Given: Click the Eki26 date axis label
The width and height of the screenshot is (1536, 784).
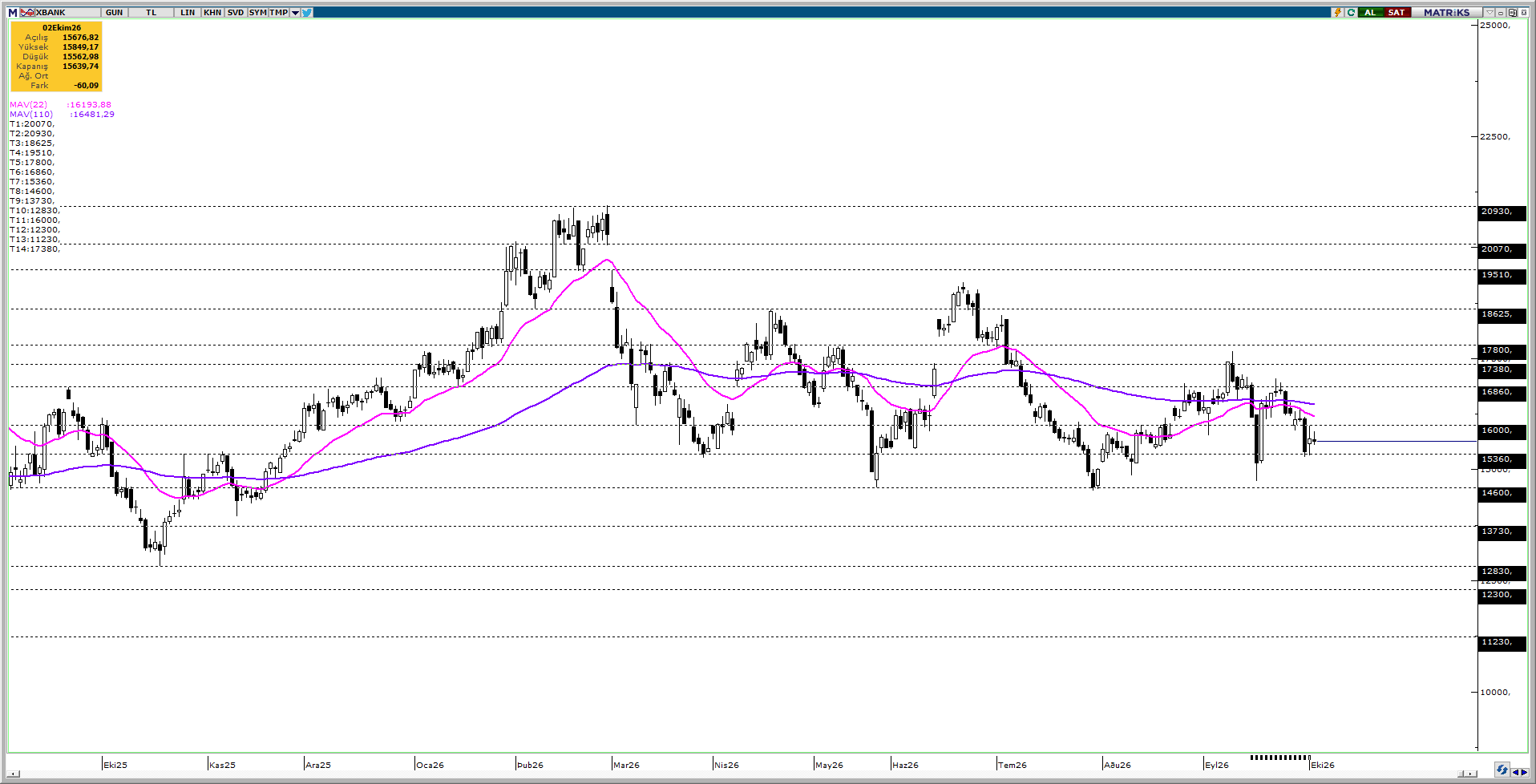Looking at the screenshot, I should 1323,765.
